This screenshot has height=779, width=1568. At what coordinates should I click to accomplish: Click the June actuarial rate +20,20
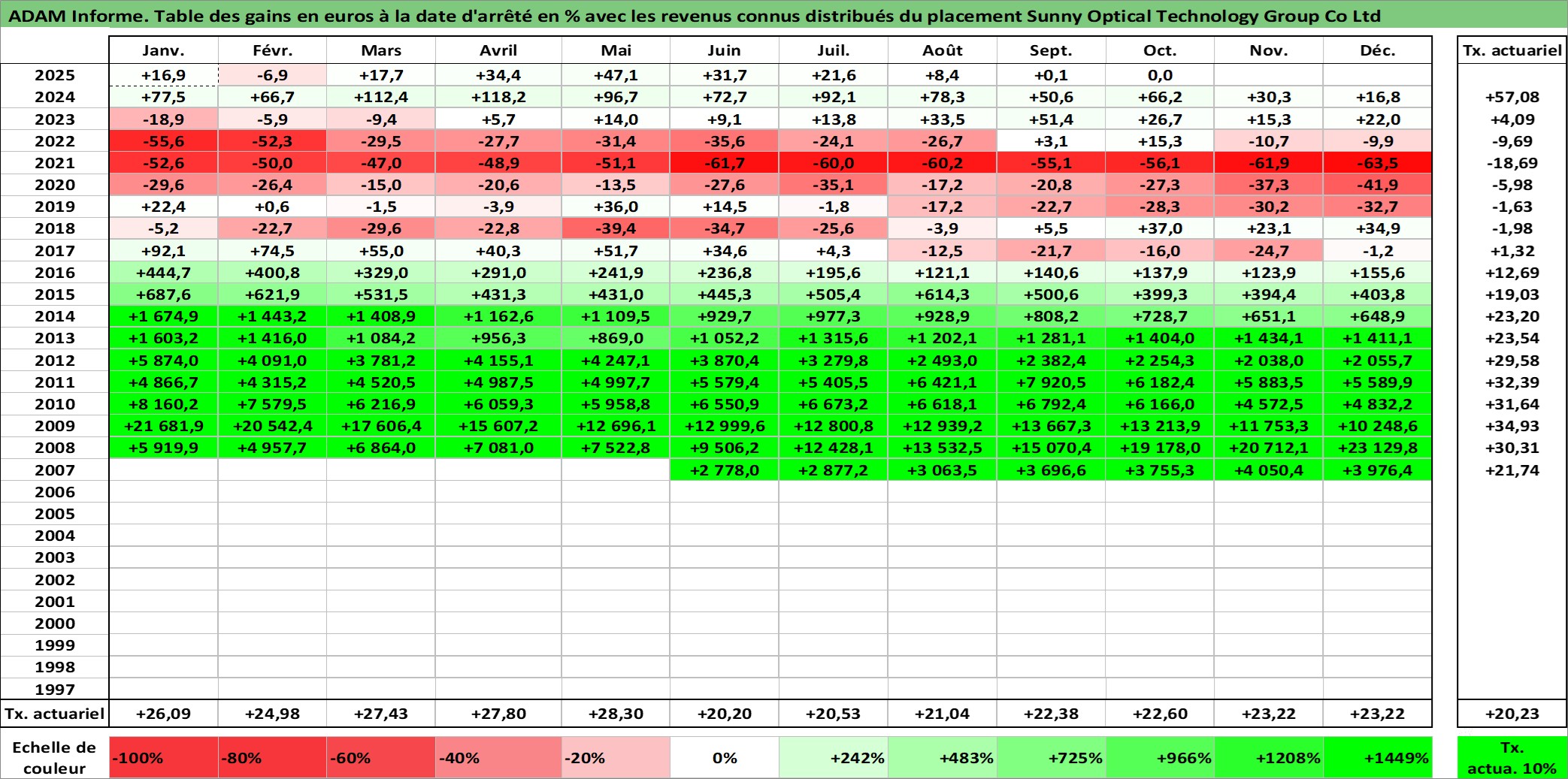[x=725, y=714]
